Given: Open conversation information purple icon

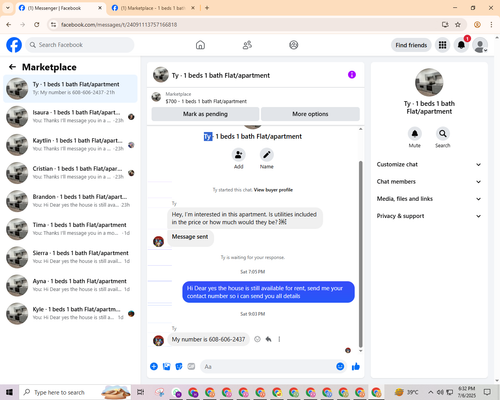Looking at the screenshot, I should click(x=352, y=75).
